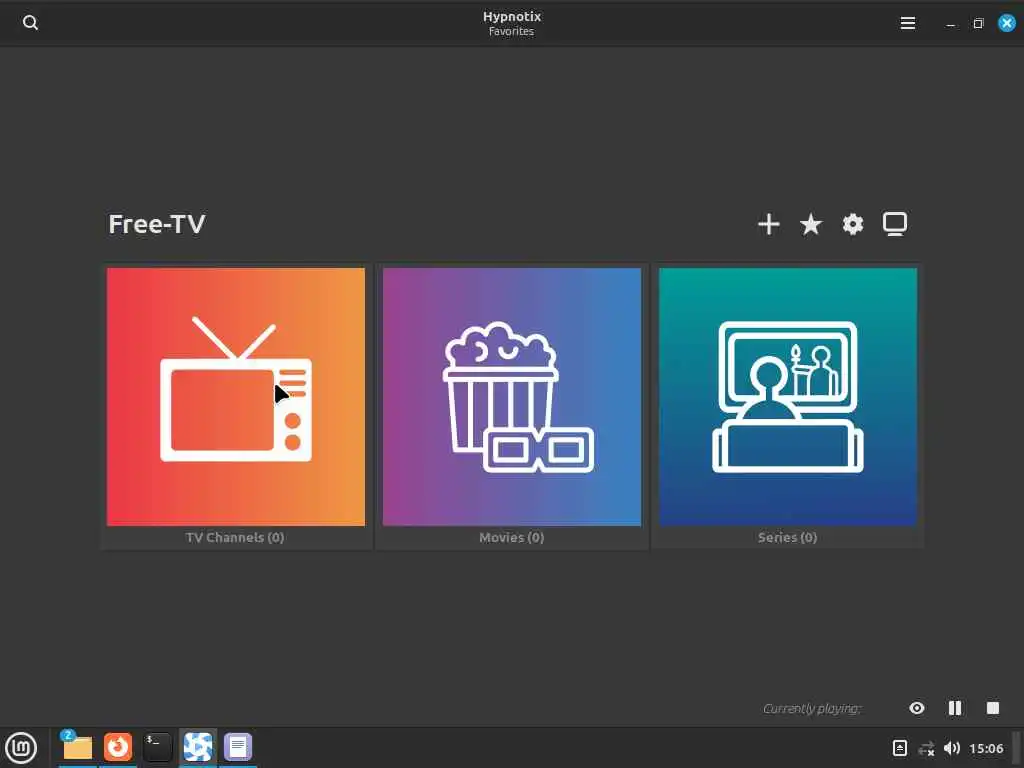The width and height of the screenshot is (1024, 768).
Task: Pause the current stream playback
Action: [955, 708]
